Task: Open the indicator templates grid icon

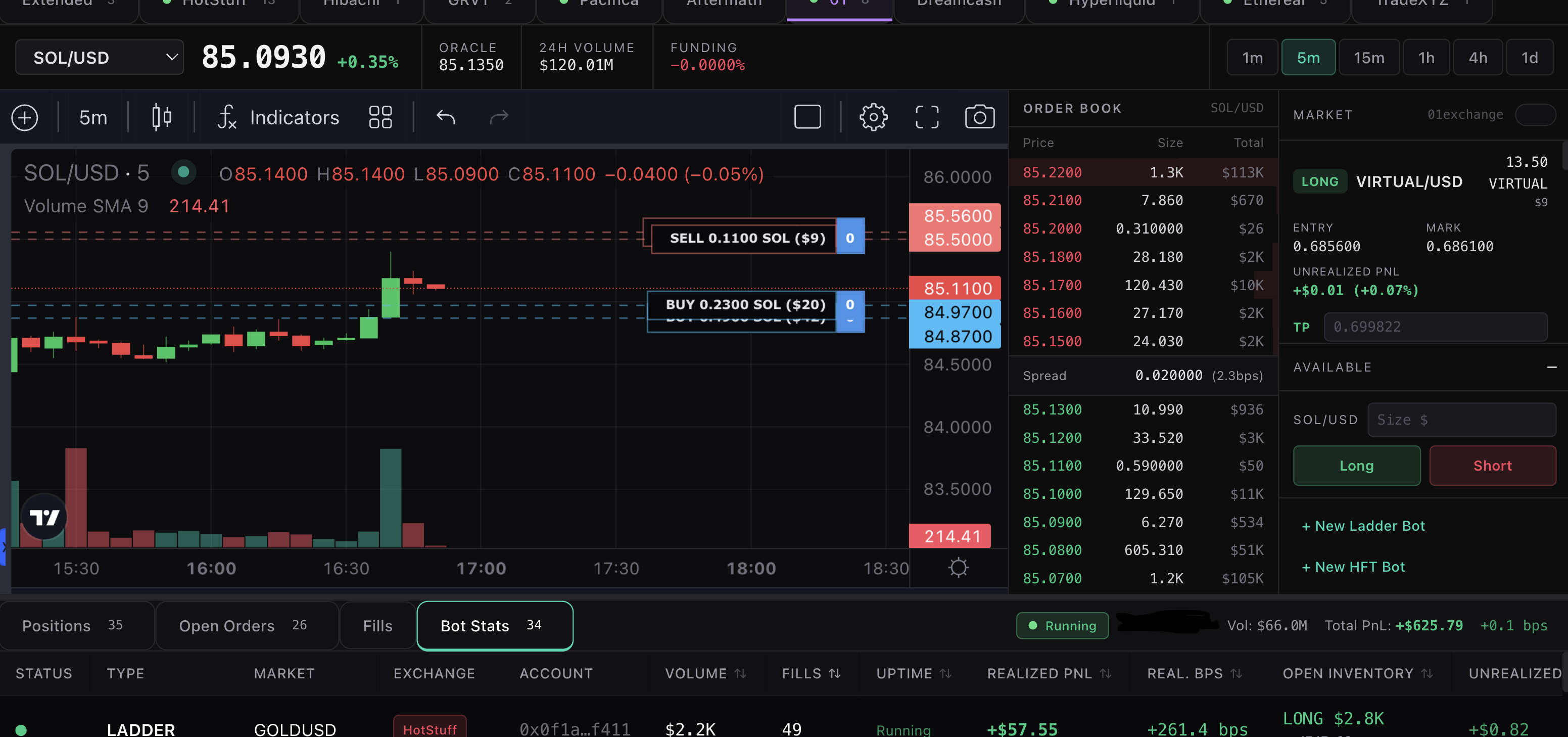Action: pyautogui.click(x=381, y=117)
